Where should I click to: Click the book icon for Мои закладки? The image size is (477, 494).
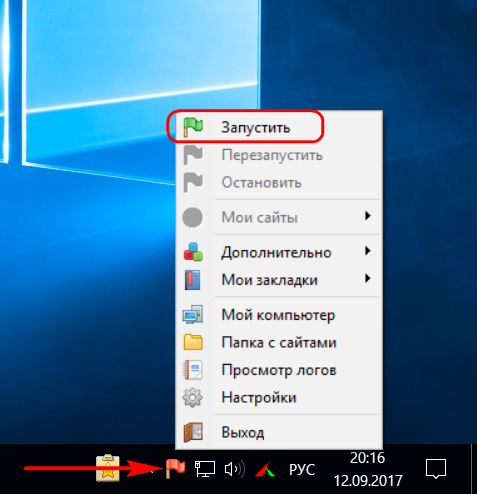point(193,280)
